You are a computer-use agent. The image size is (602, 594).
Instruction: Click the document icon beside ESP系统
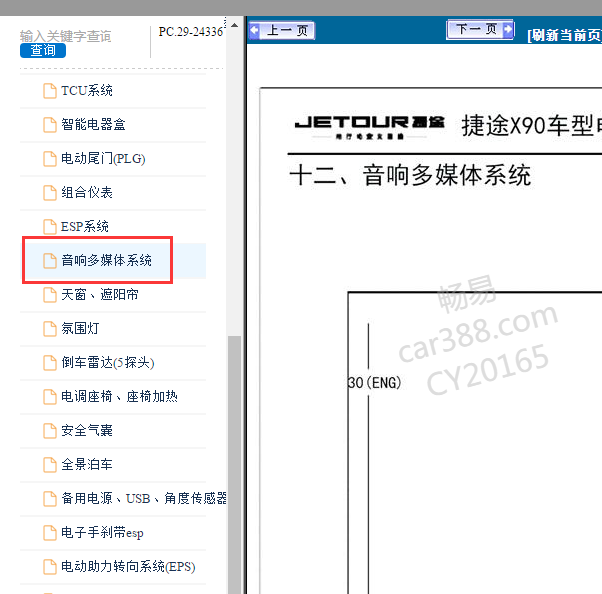pyautogui.click(x=50, y=227)
